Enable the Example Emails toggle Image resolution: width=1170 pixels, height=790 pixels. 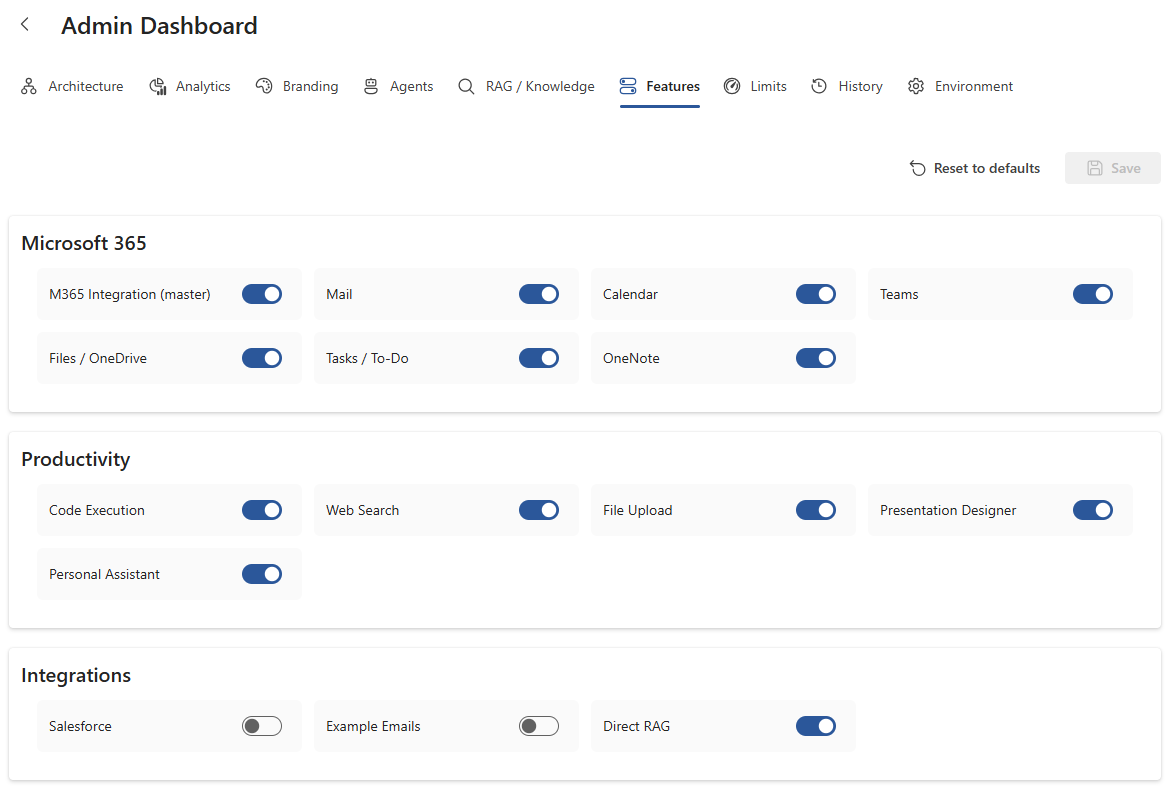539,726
